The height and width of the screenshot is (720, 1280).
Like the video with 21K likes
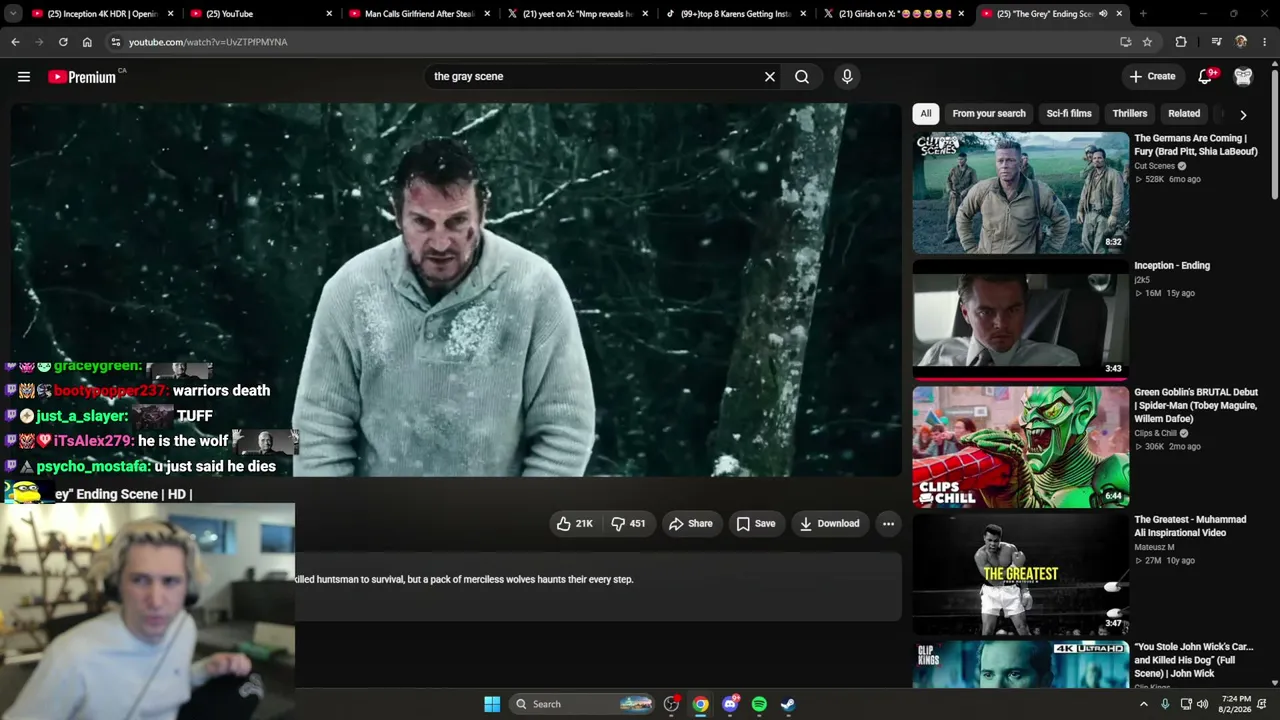tap(575, 523)
